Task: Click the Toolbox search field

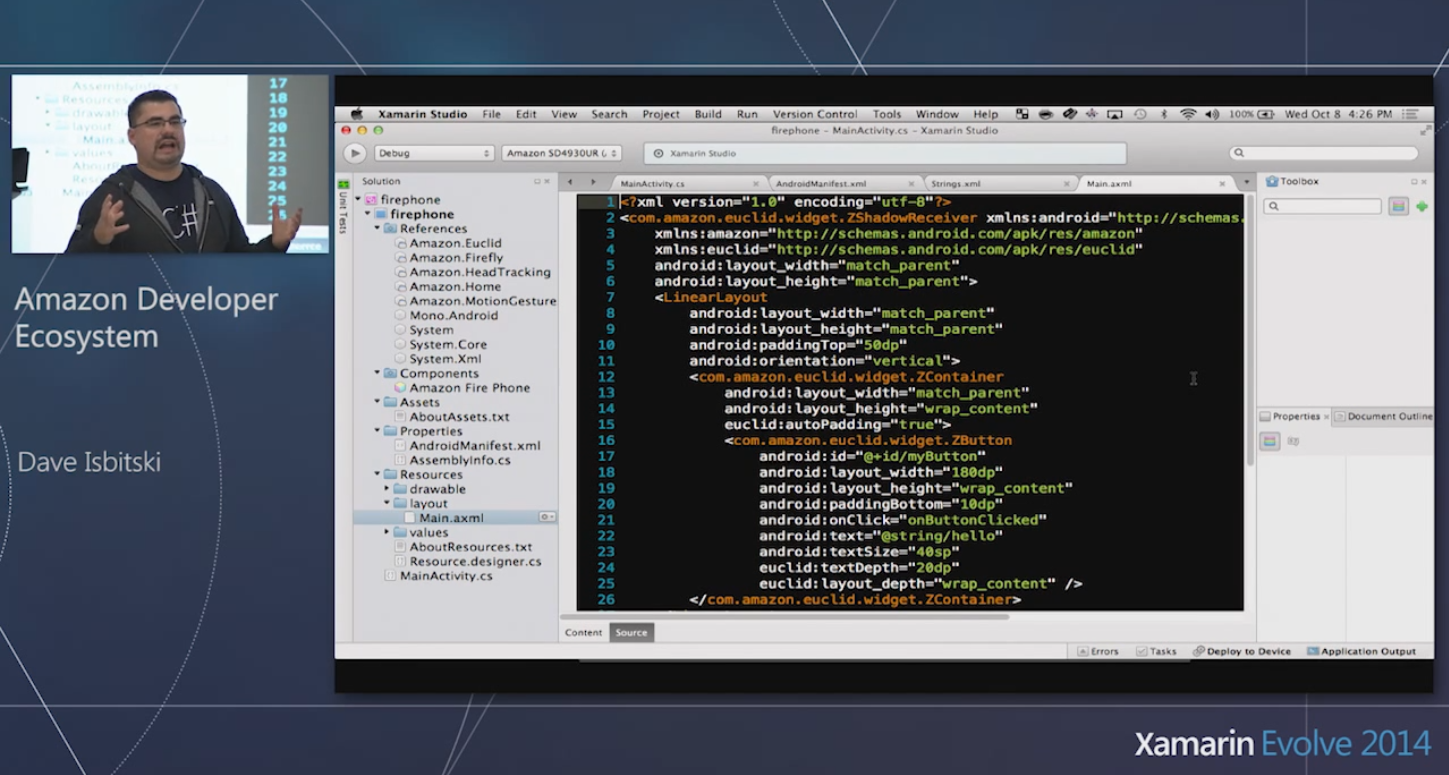Action: tap(1322, 206)
